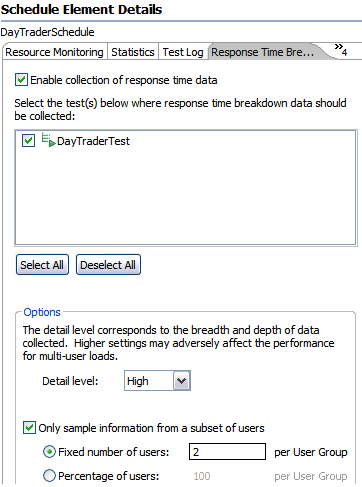Viewport: 362px width, 487px height.
Task: Toggle Enable collection of response time data
Action: pos(21,80)
